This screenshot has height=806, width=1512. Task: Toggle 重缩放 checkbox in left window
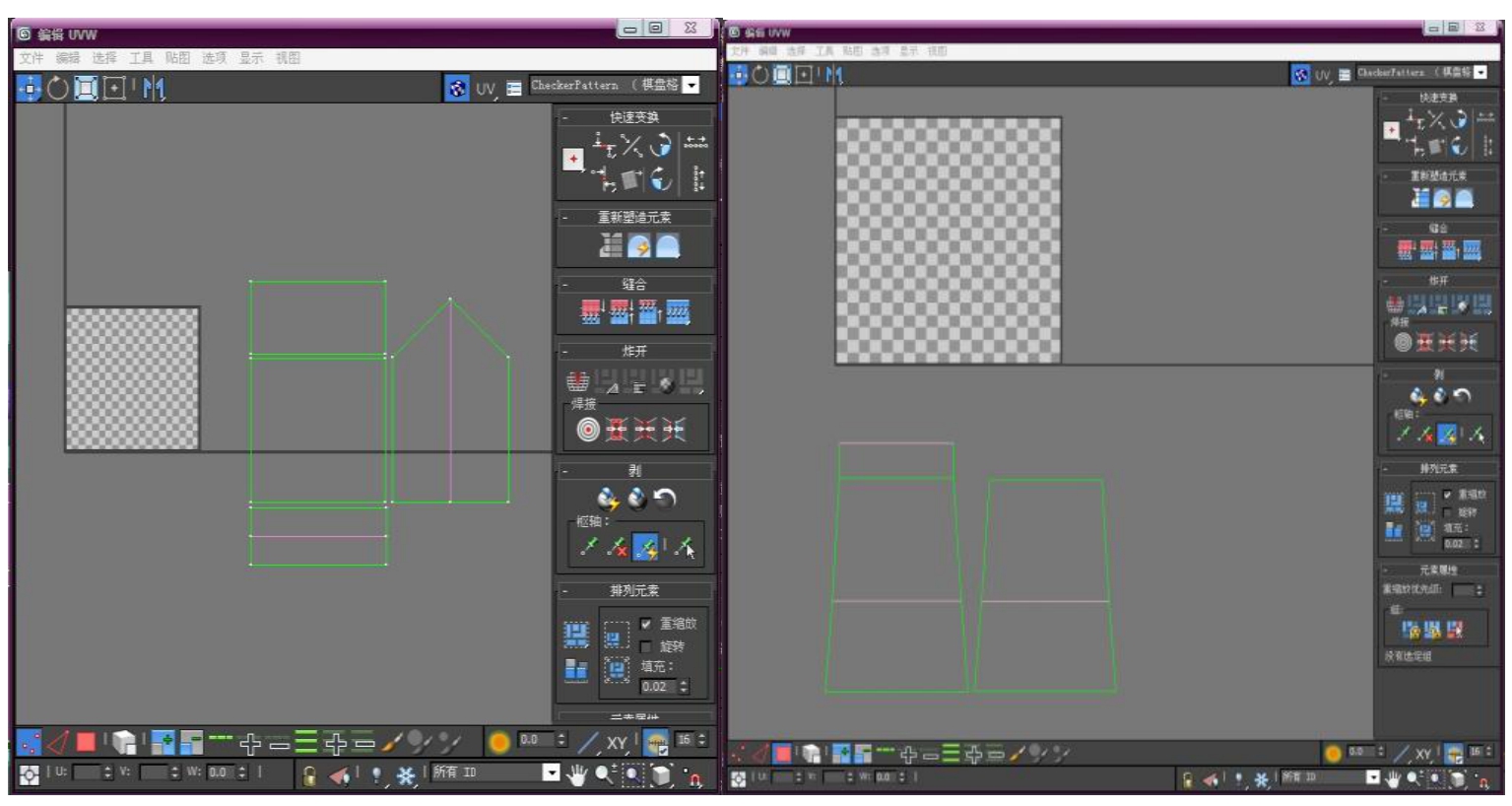(x=646, y=624)
